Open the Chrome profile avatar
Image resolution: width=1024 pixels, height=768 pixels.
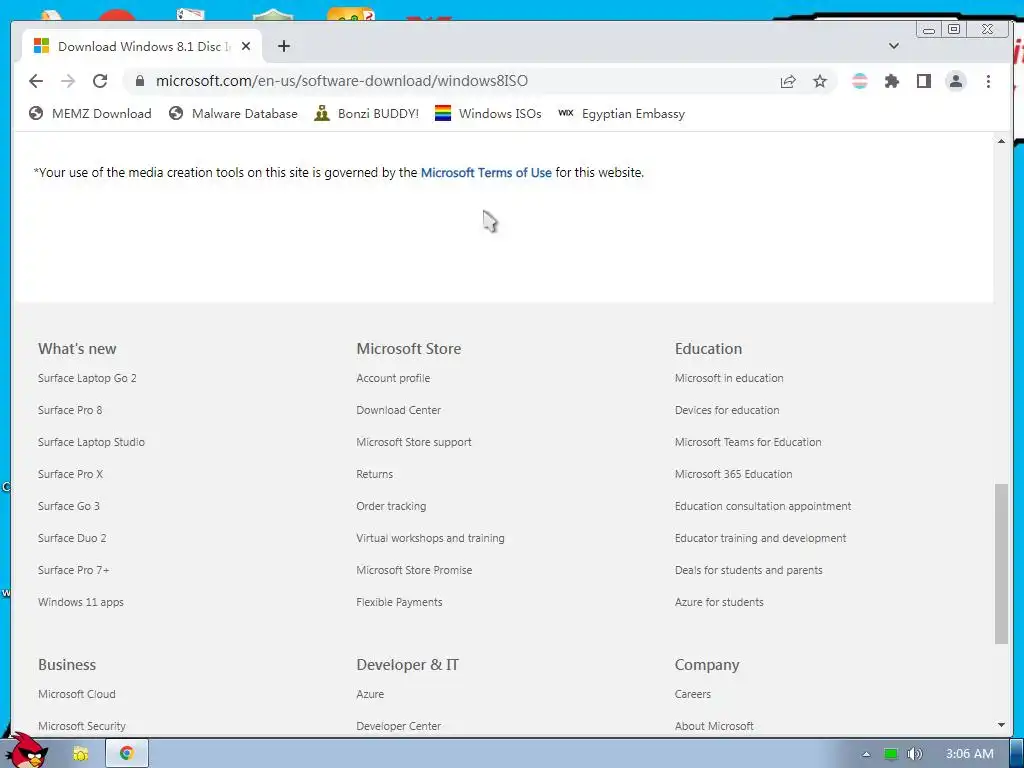tap(955, 81)
